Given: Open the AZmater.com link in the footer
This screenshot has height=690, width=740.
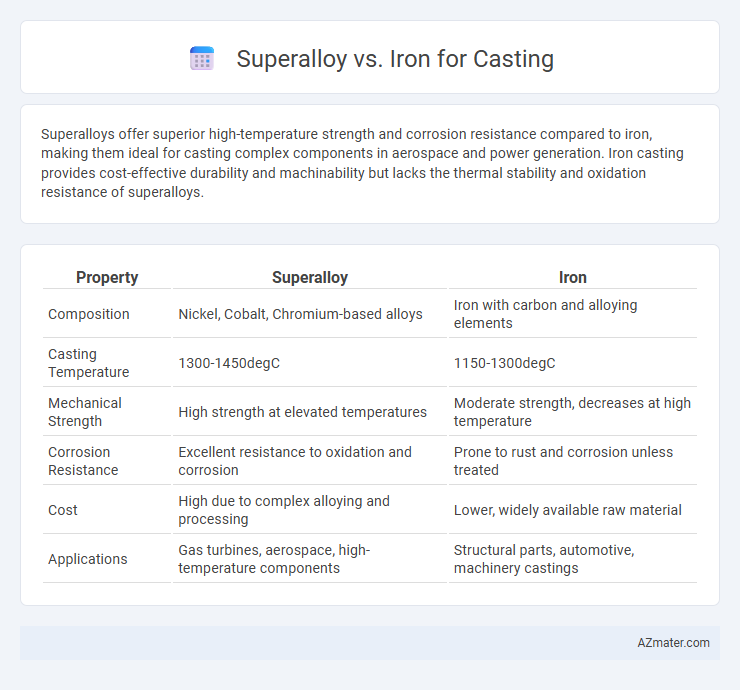Looking at the screenshot, I should coord(673,642).
